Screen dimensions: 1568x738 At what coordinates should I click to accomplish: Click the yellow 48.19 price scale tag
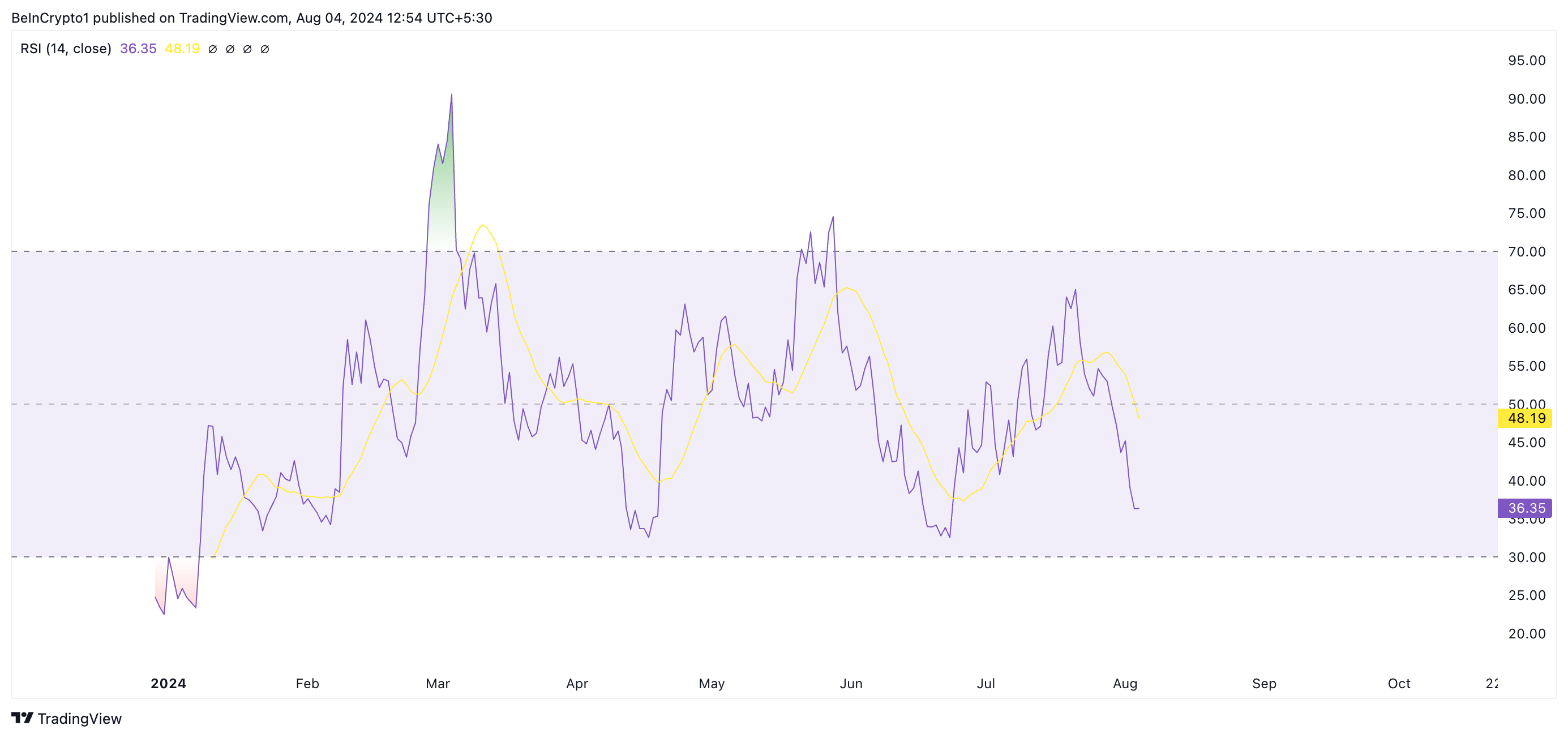click(x=1526, y=418)
